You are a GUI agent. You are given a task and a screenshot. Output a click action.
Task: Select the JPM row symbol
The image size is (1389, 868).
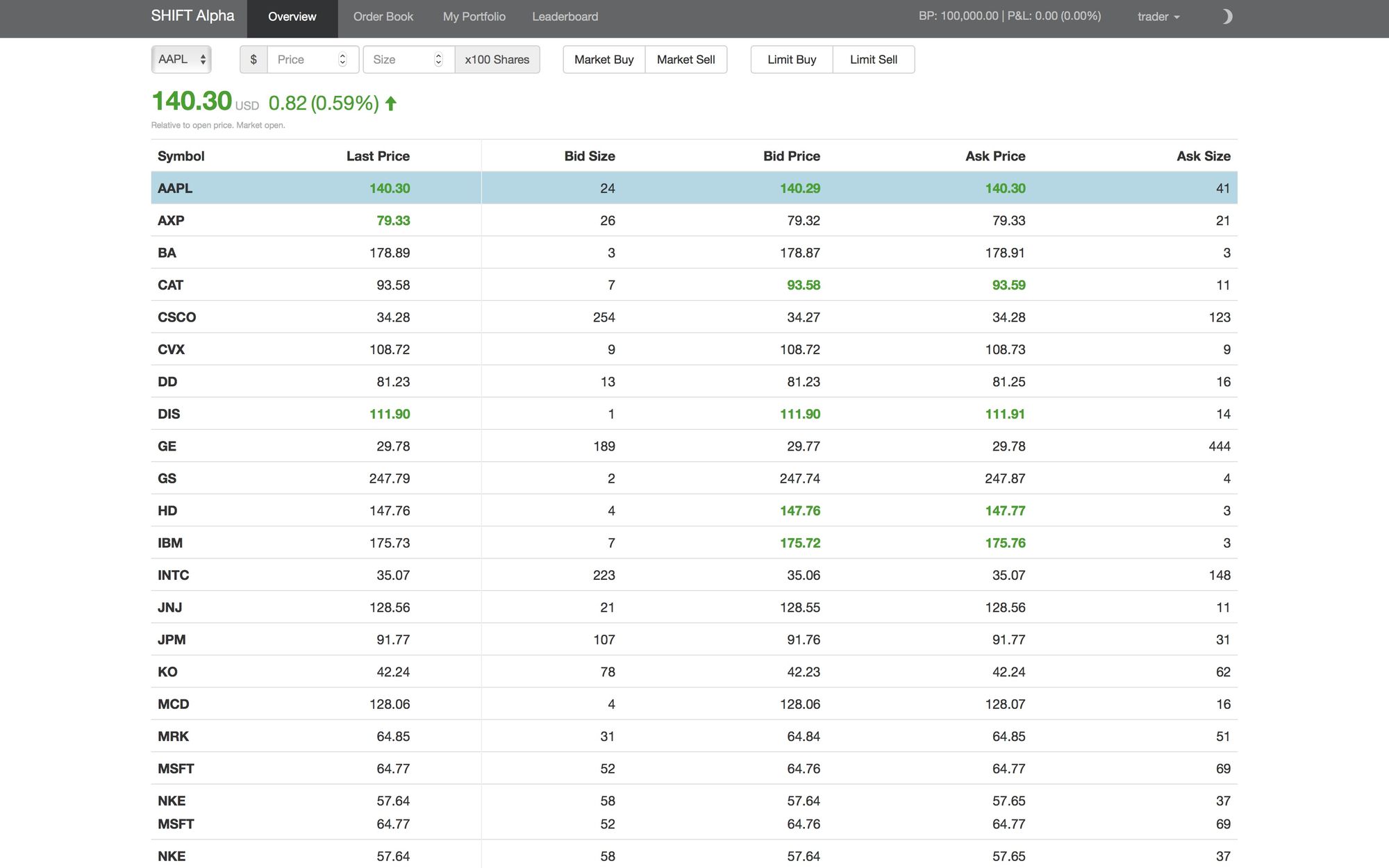(172, 640)
